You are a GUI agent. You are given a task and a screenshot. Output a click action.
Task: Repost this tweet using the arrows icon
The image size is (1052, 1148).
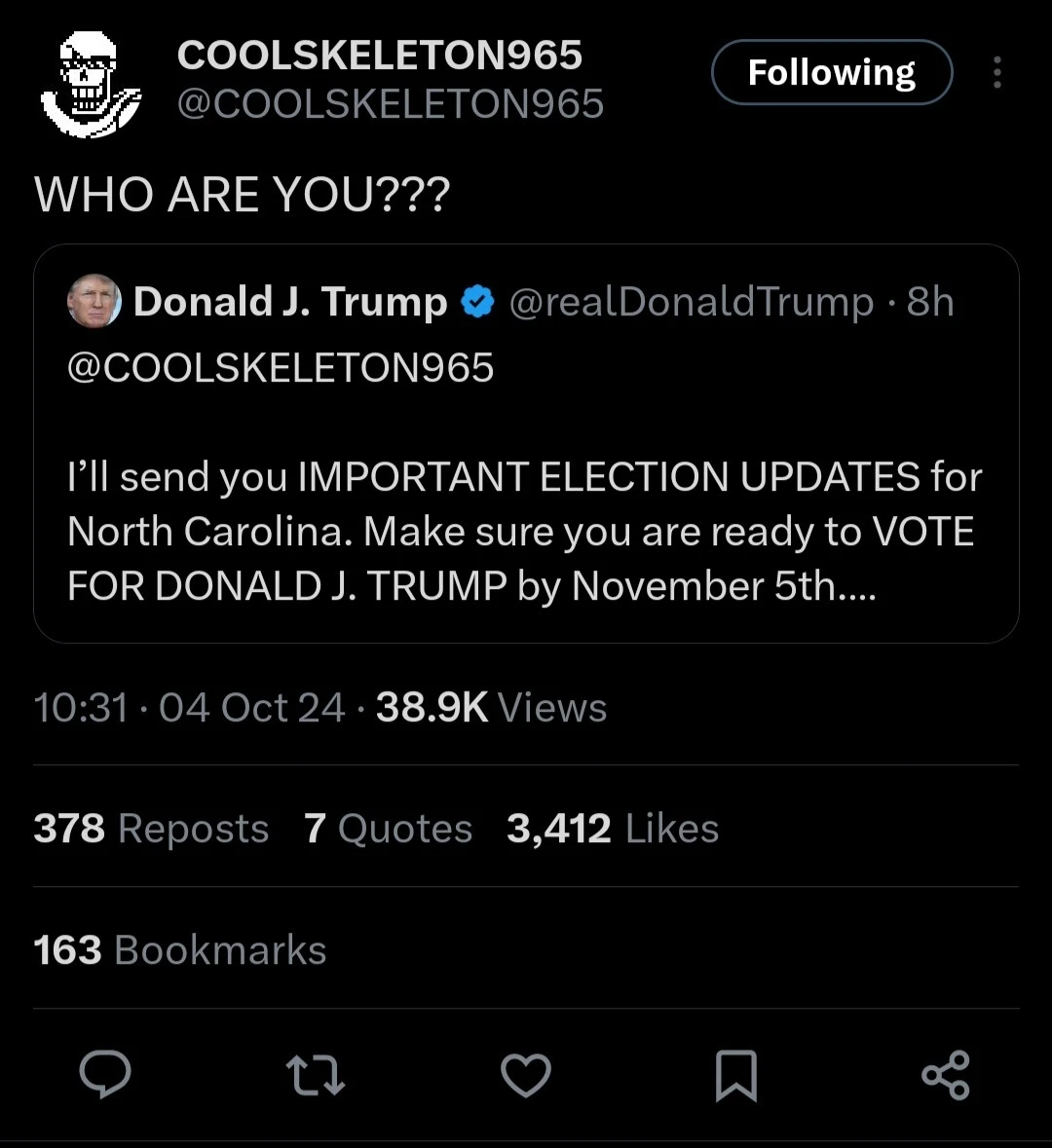[x=316, y=1075]
